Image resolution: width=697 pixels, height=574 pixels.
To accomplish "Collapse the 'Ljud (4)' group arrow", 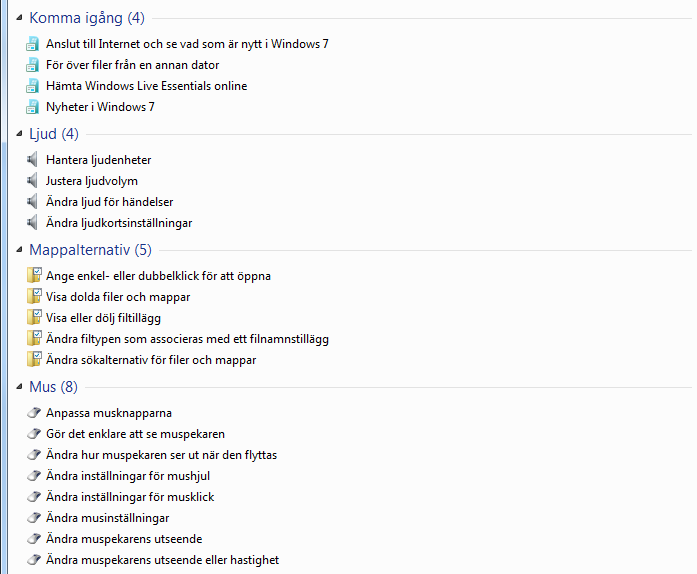I will pyautogui.click(x=19, y=134).
